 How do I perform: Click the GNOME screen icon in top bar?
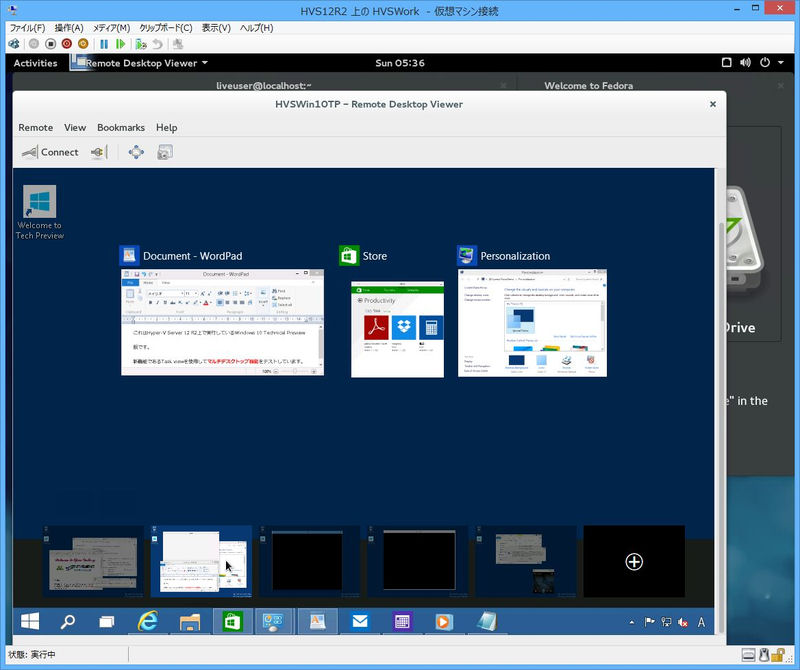point(727,63)
